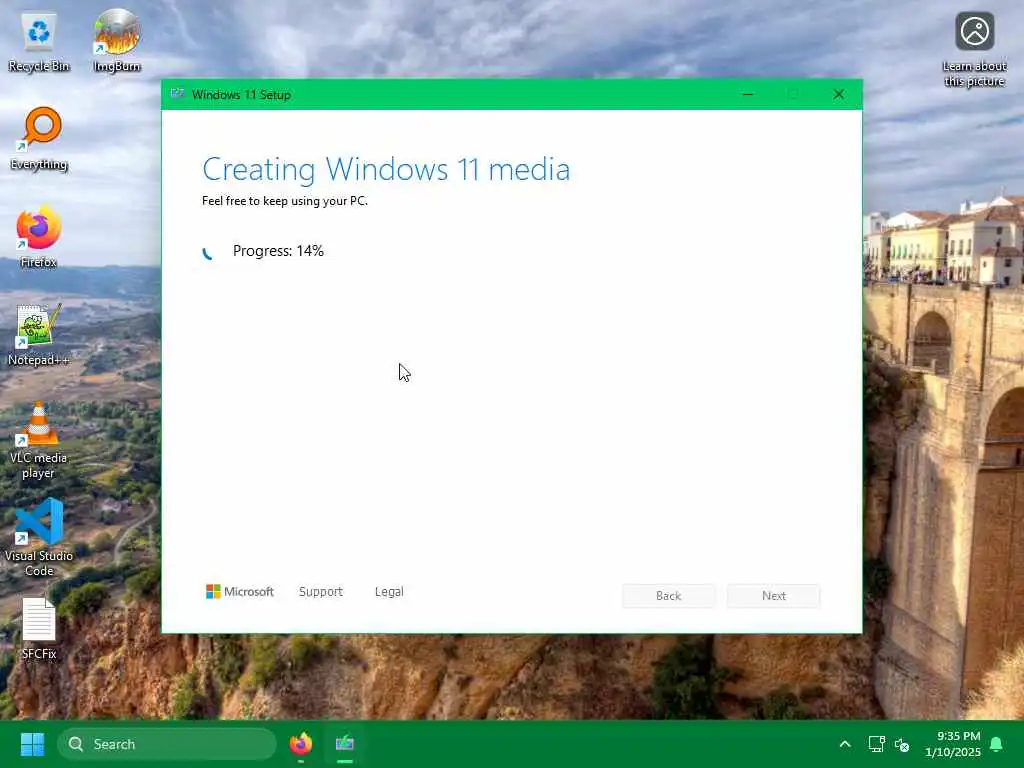
Task: Select the SFCFix file on desktop
Action: pyautogui.click(x=39, y=629)
